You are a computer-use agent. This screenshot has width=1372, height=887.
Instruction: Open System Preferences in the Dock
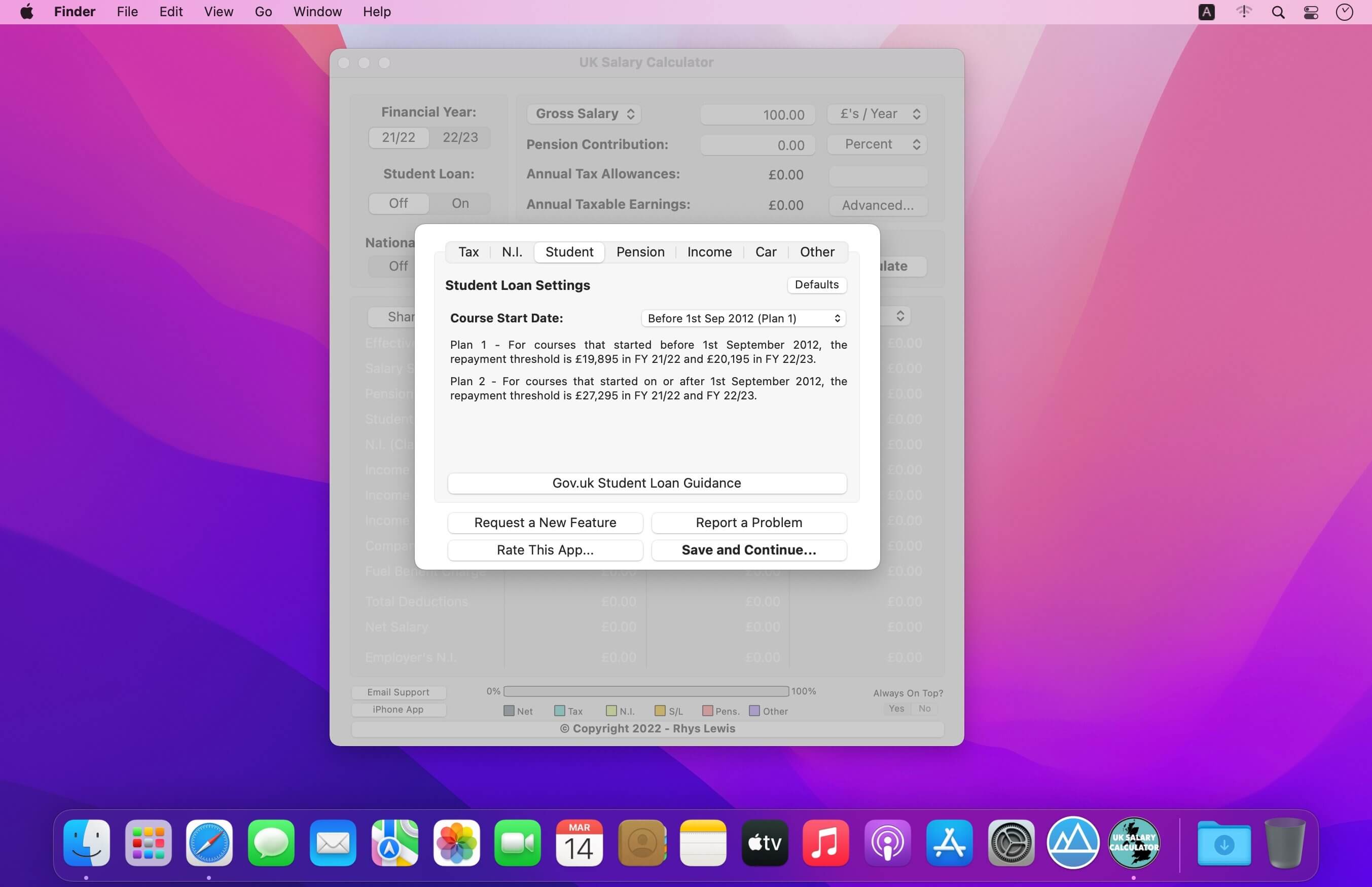click(x=1011, y=842)
